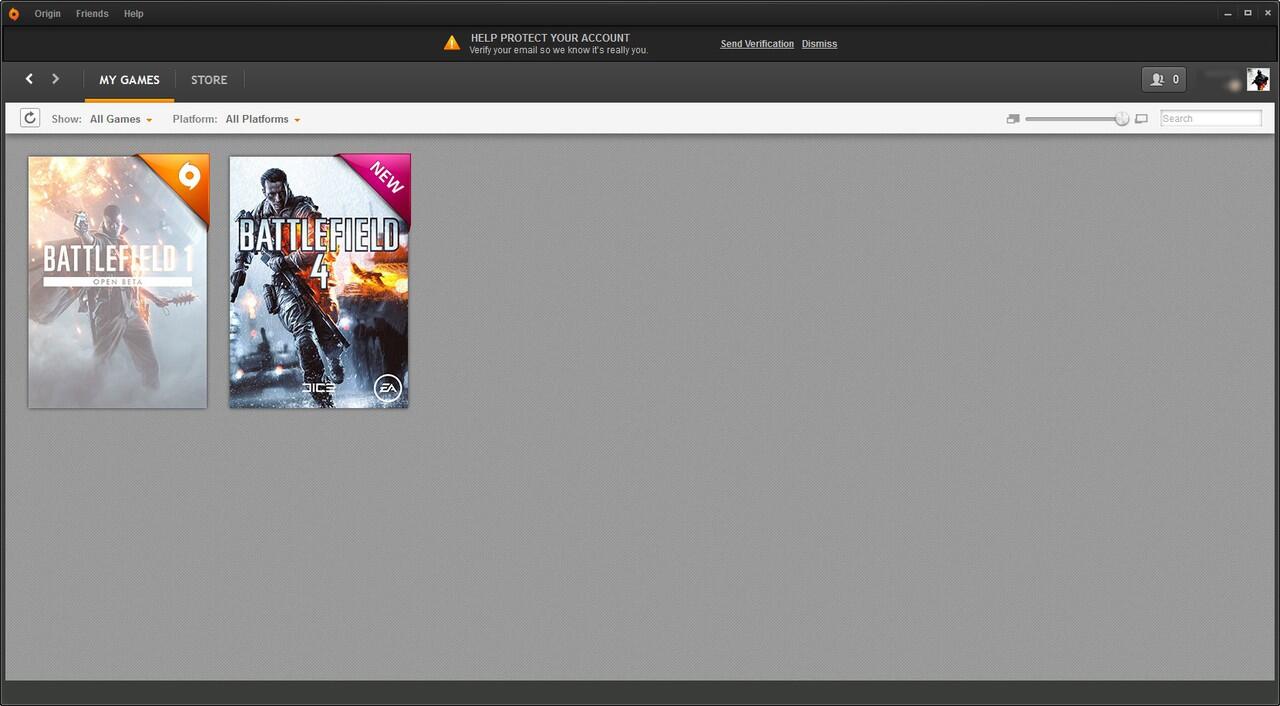
Task: Open the friends list counter button
Action: click(1164, 80)
